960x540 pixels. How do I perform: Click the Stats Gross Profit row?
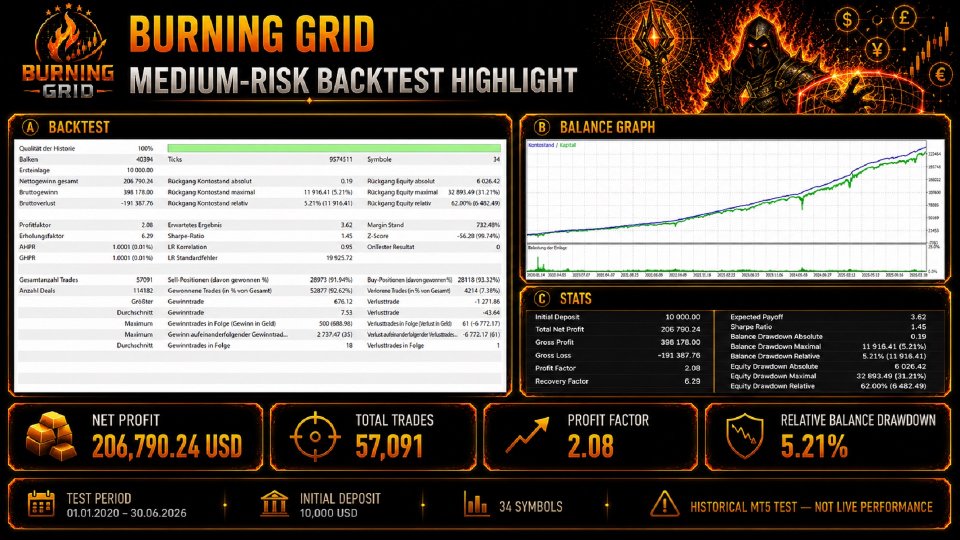pos(617,342)
